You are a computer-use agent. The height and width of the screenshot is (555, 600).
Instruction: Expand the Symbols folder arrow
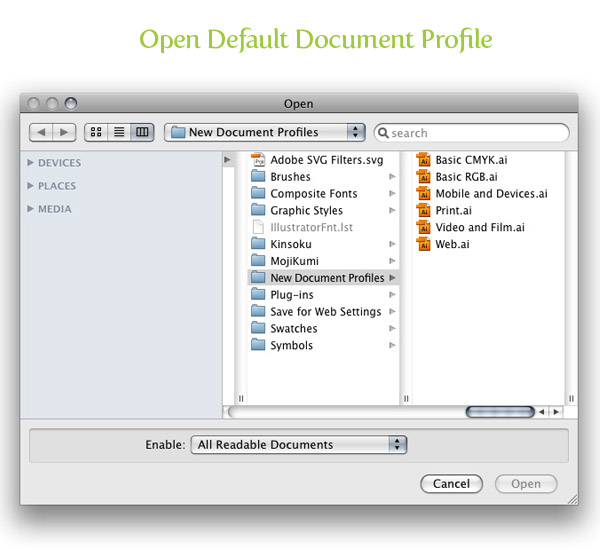click(x=392, y=345)
